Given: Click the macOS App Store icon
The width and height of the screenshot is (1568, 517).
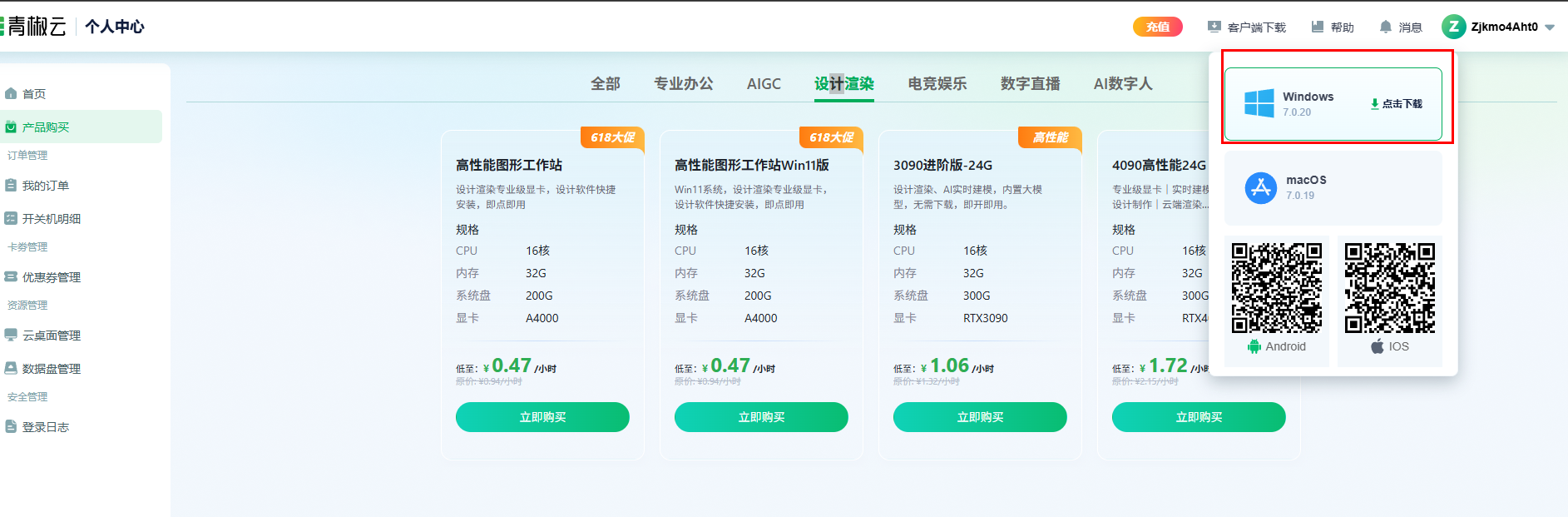Looking at the screenshot, I should coord(1261,187).
